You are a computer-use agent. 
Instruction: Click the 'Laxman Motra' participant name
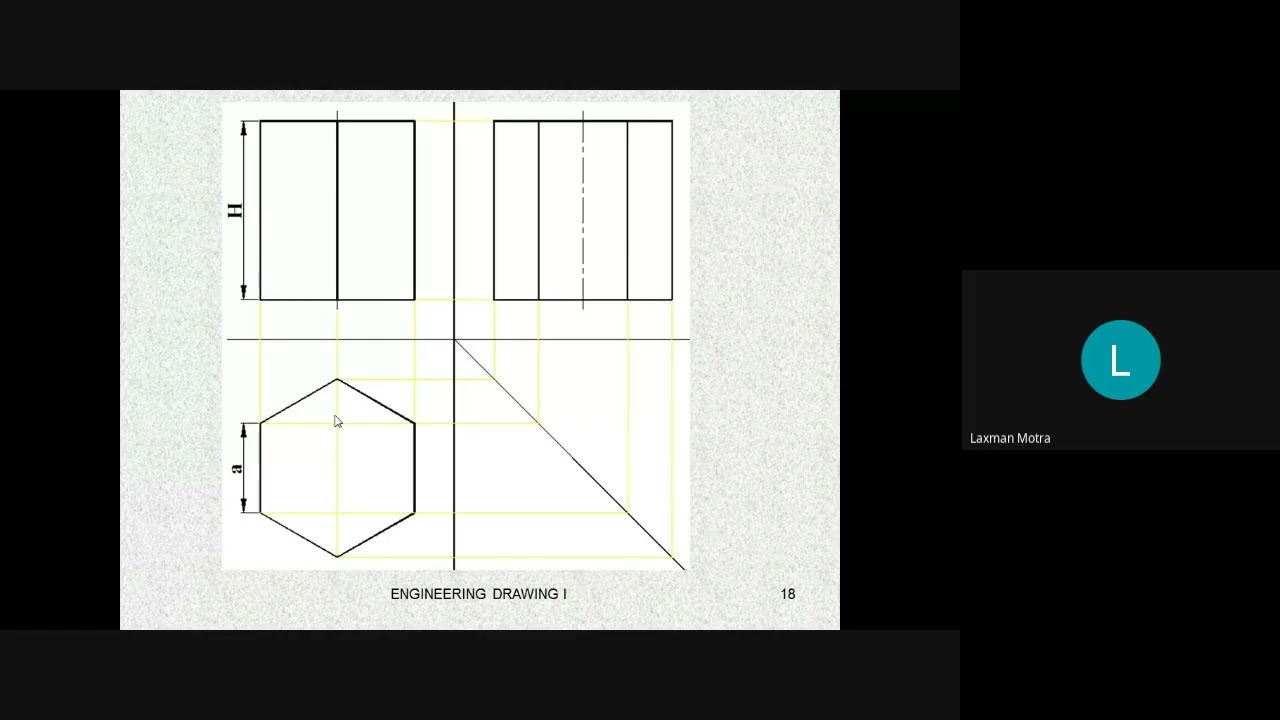(x=1010, y=438)
